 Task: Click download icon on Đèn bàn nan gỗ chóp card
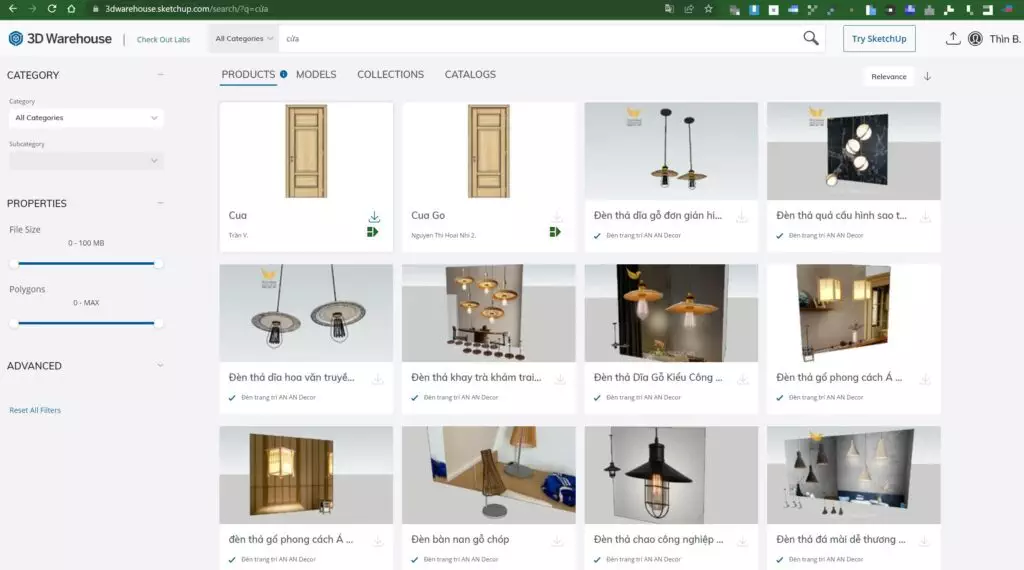click(x=557, y=541)
